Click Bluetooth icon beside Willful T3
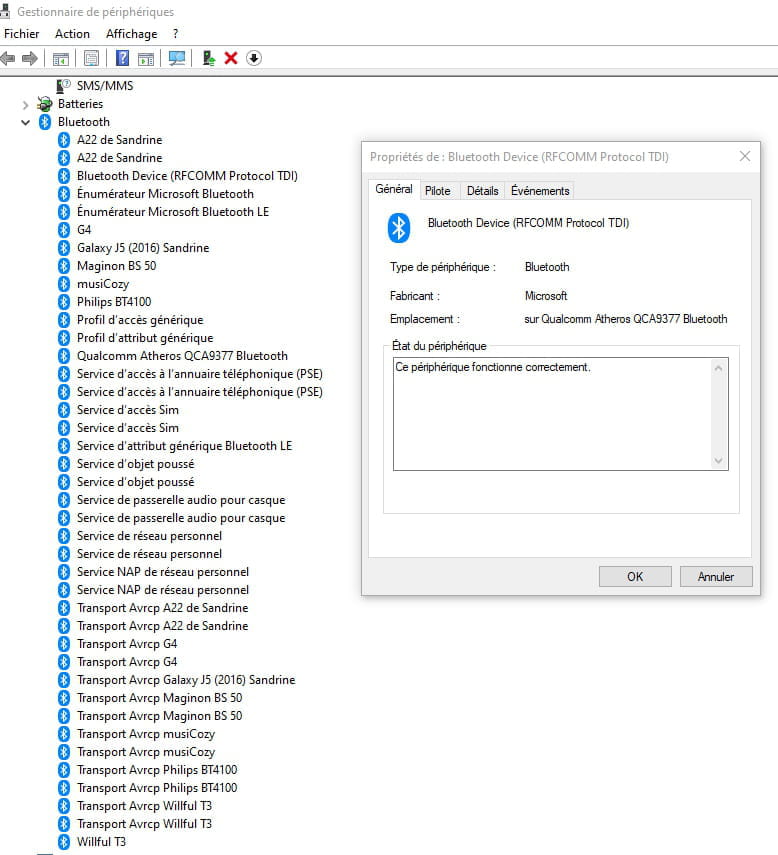This screenshot has width=778, height=855. (64, 841)
